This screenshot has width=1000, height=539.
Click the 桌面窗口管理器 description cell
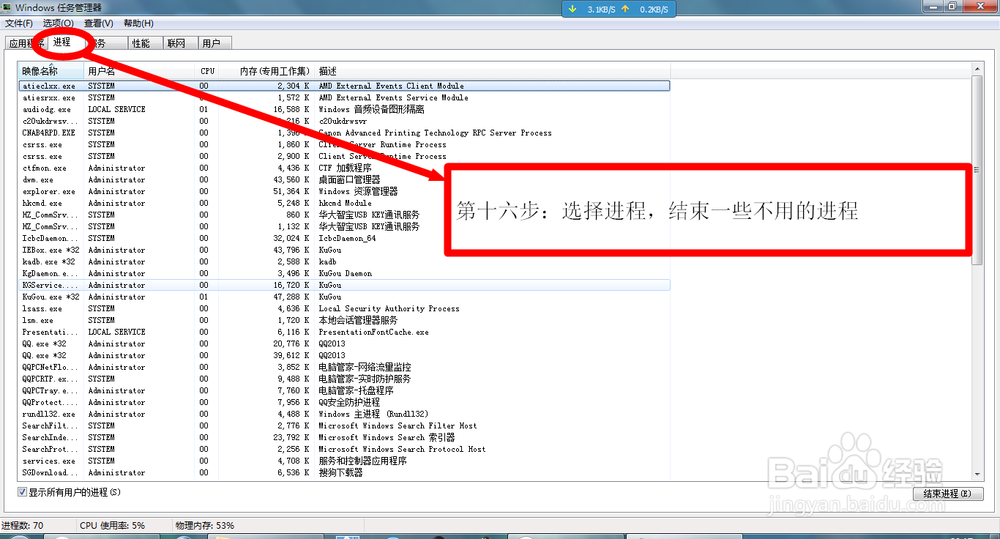point(349,180)
